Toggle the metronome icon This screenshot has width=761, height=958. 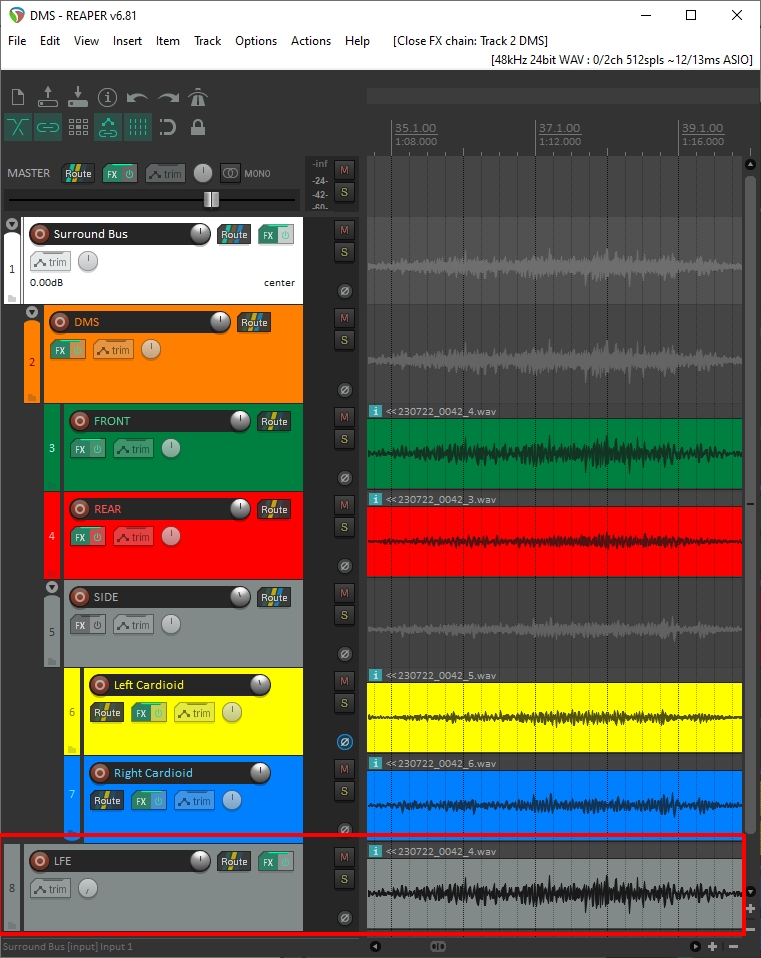(198, 97)
